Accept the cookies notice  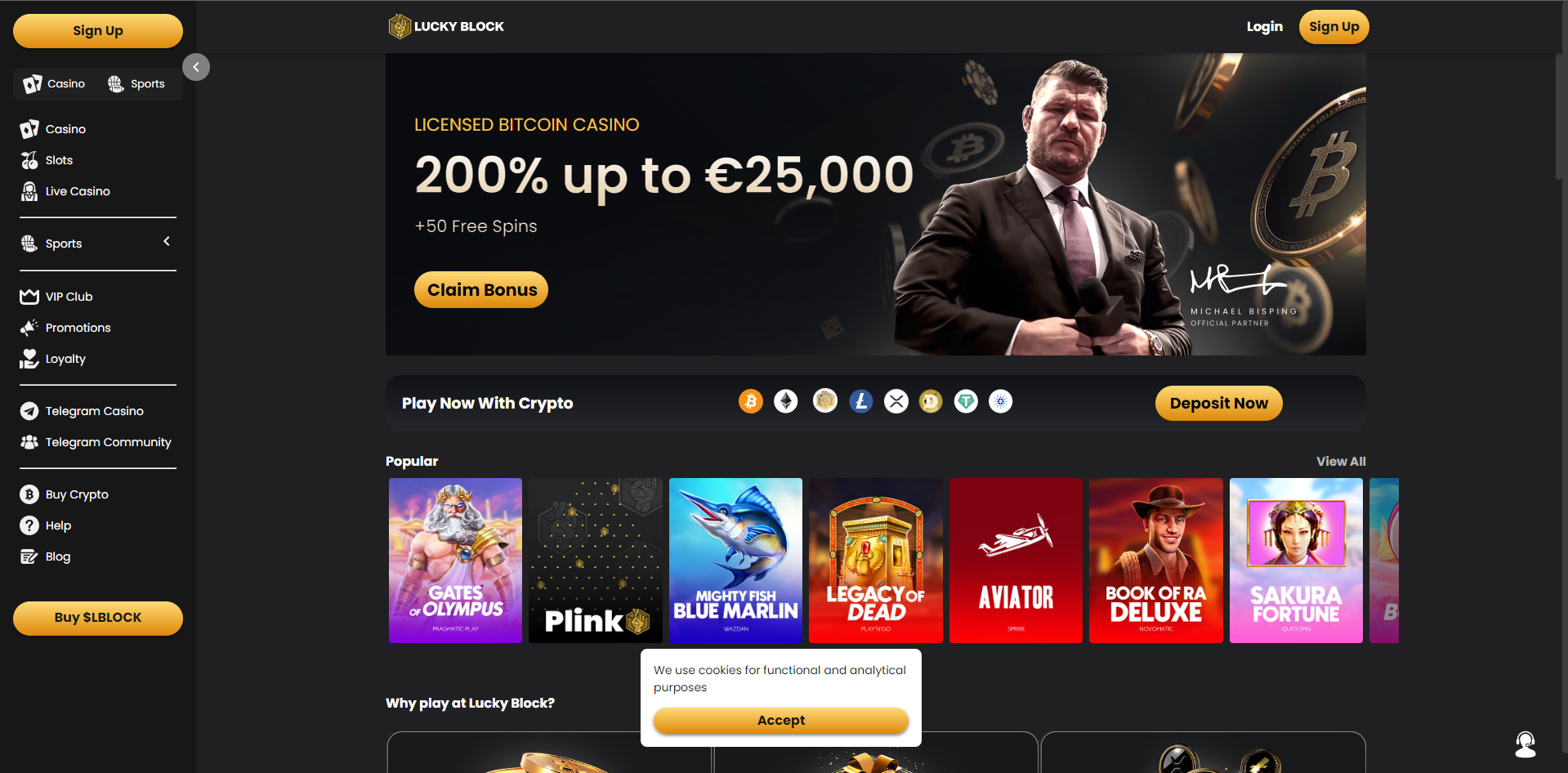781,720
